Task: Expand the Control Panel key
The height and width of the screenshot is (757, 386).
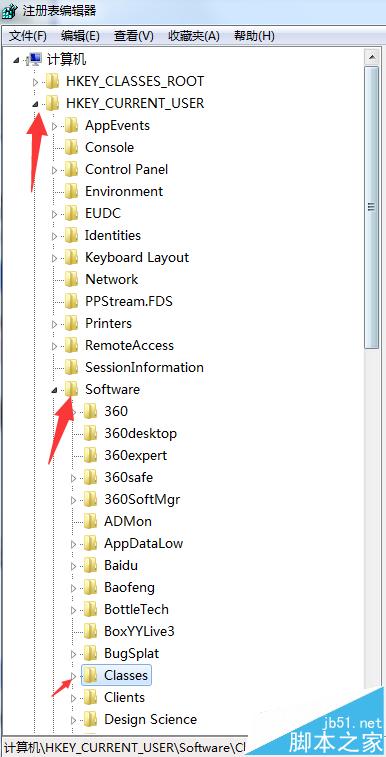Action: click(54, 169)
